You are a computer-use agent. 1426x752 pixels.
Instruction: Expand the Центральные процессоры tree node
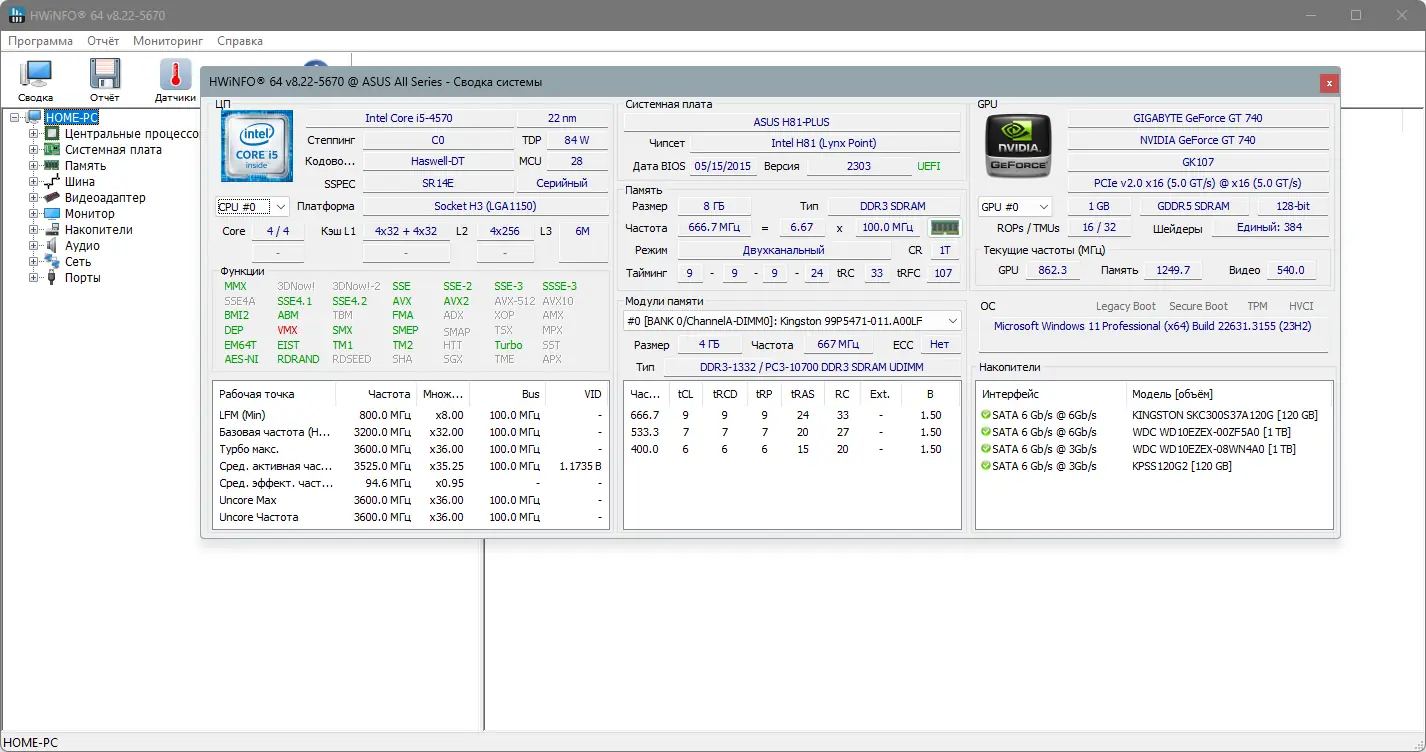tap(34, 134)
